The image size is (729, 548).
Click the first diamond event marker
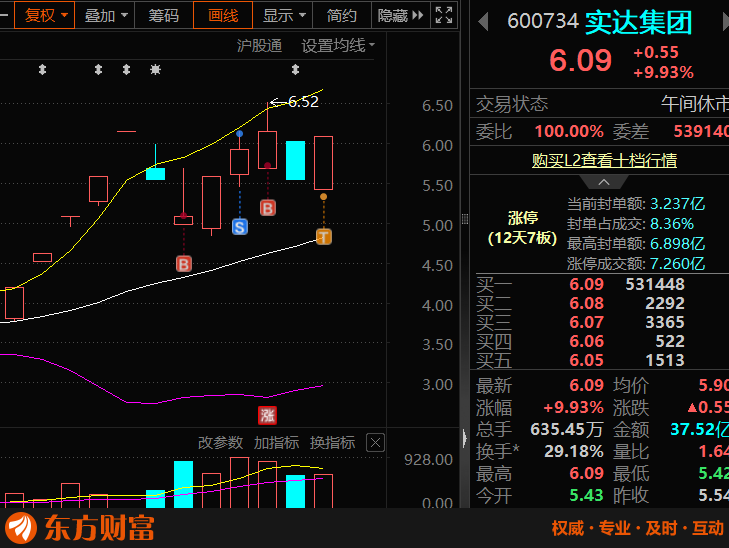(42, 70)
